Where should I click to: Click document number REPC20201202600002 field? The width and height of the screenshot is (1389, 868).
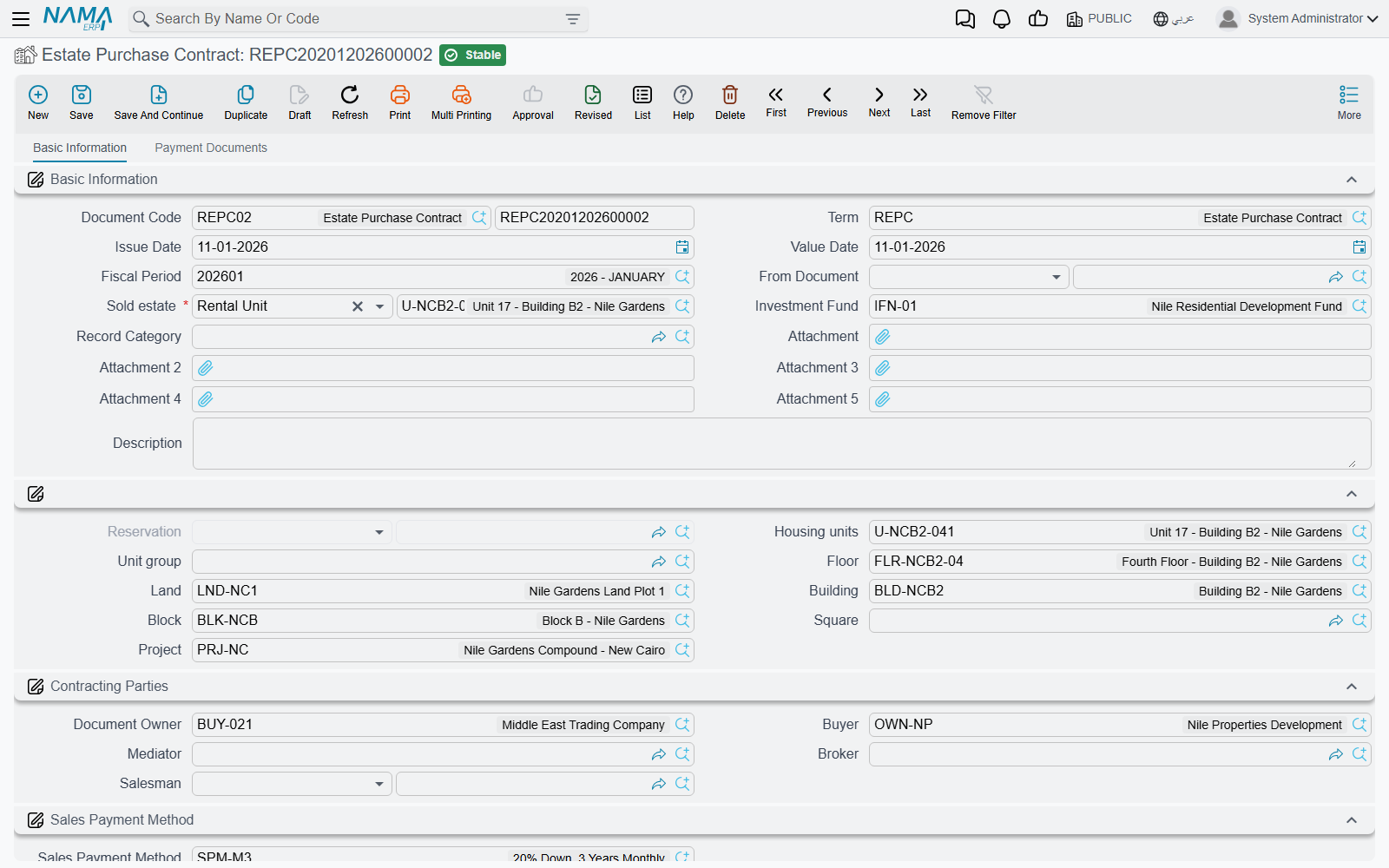point(594,218)
